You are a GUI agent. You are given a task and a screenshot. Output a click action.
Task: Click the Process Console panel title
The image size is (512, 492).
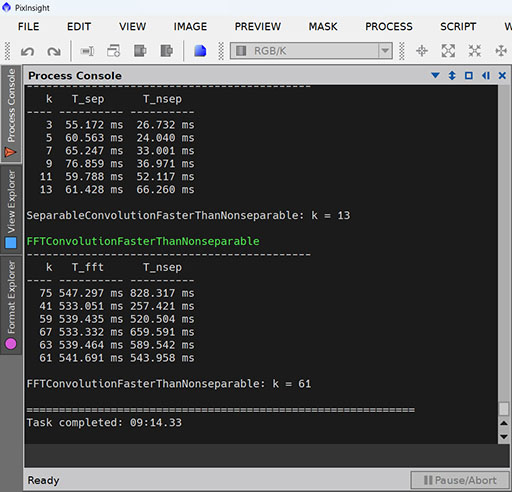point(75,76)
